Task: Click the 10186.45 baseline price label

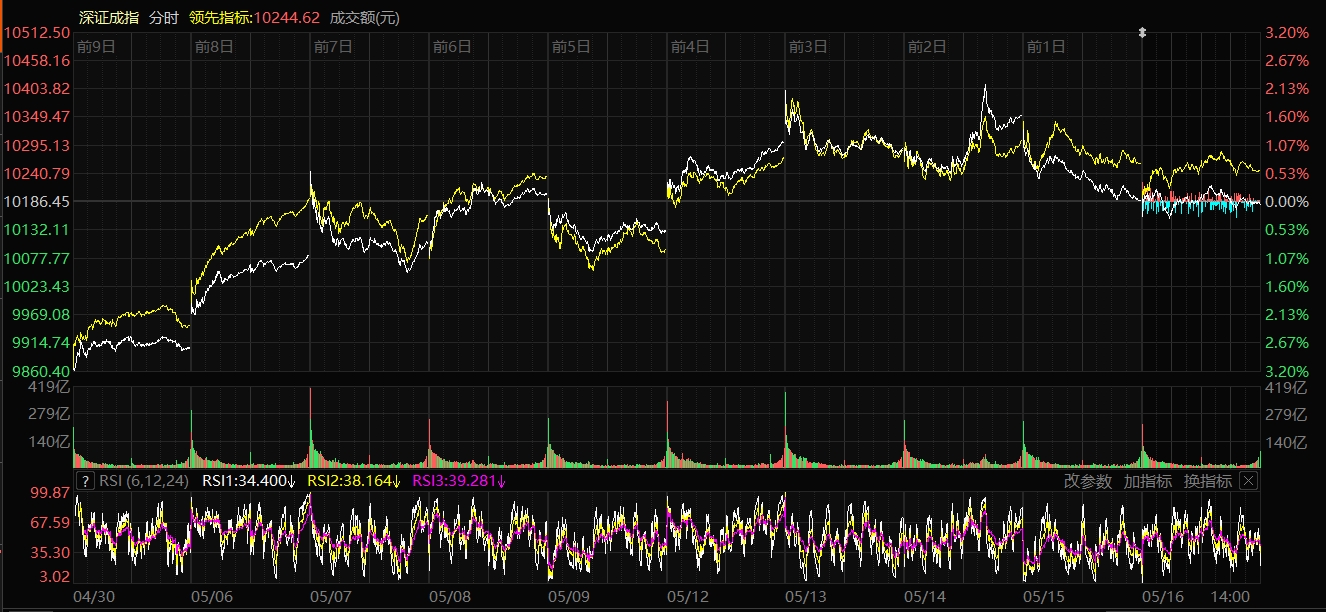Action: tap(36, 201)
